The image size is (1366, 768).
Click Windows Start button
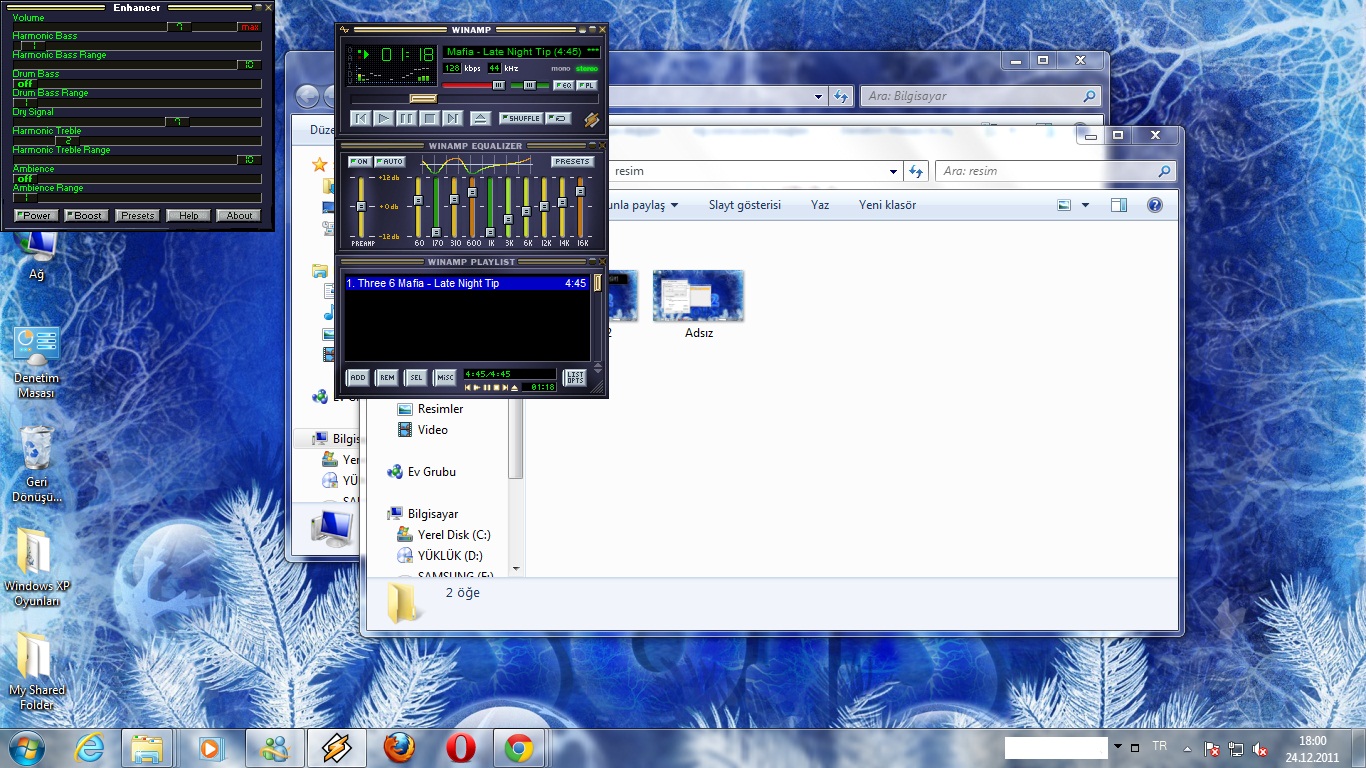(25, 748)
